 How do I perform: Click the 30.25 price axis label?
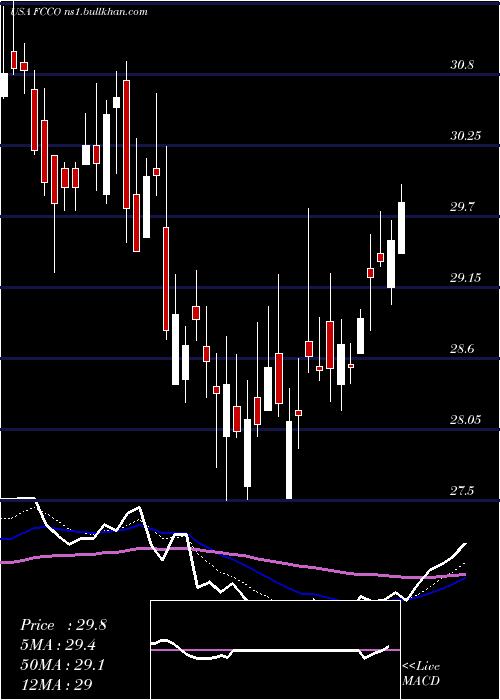[x=466, y=136]
